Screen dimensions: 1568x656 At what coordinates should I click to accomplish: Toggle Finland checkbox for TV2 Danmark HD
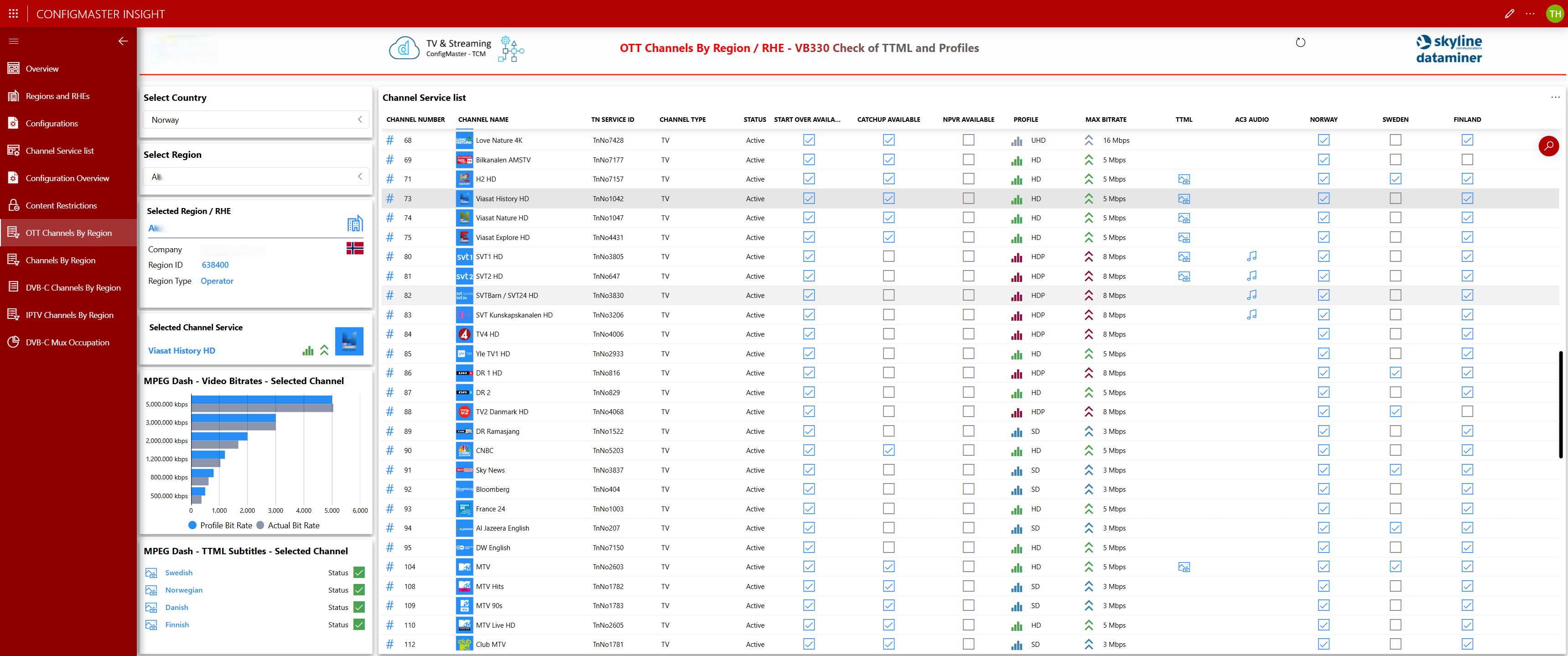(x=1467, y=412)
